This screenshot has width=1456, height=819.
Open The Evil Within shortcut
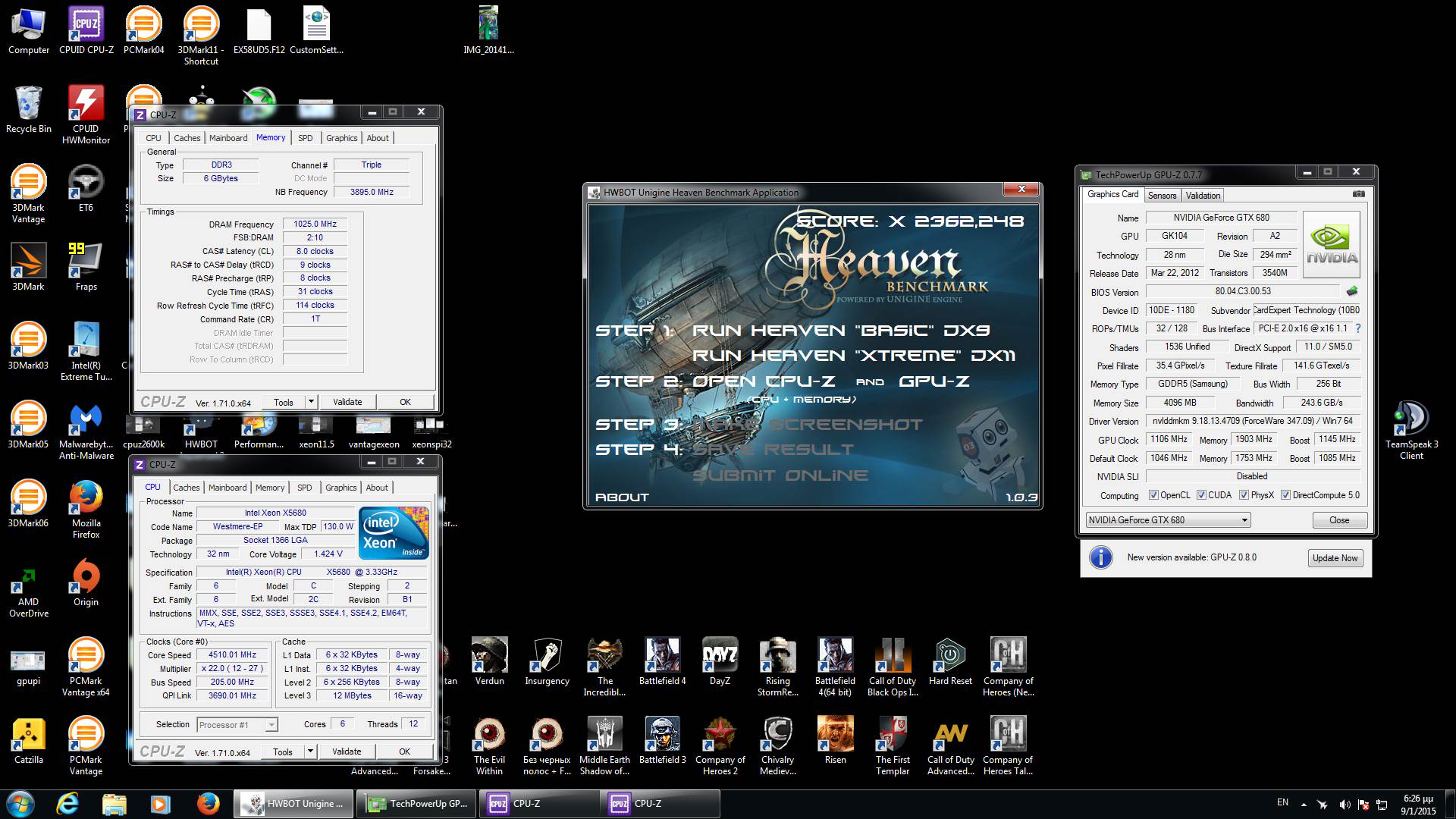tap(489, 745)
